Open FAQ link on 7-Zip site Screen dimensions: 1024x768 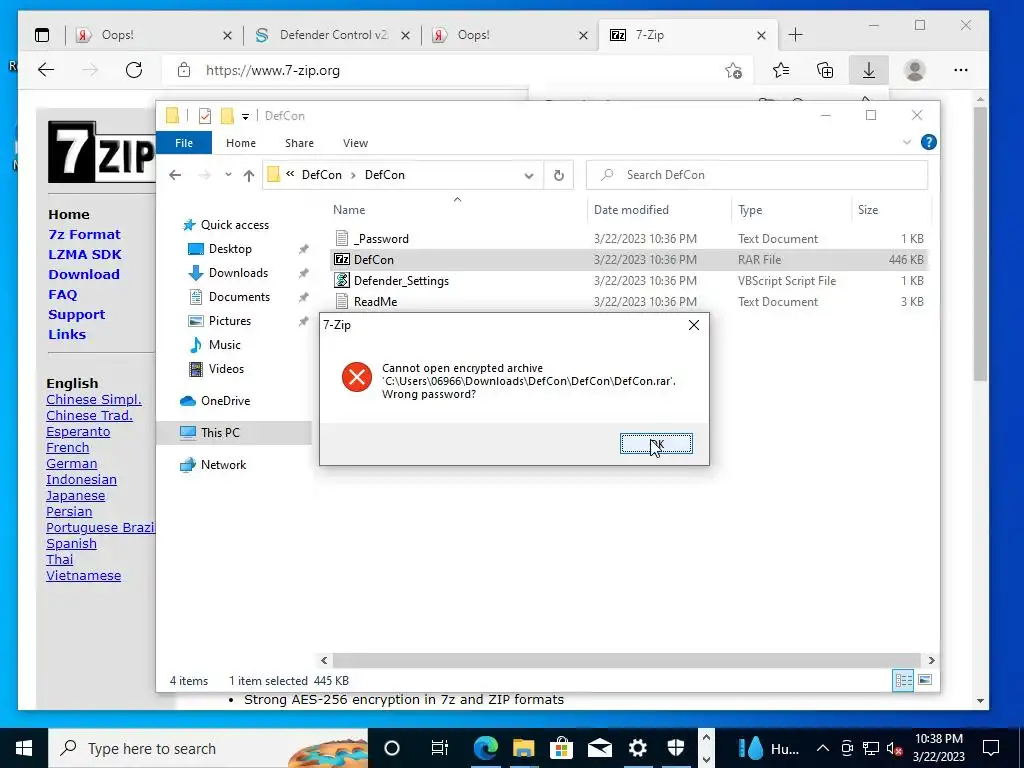coord(63,295)
